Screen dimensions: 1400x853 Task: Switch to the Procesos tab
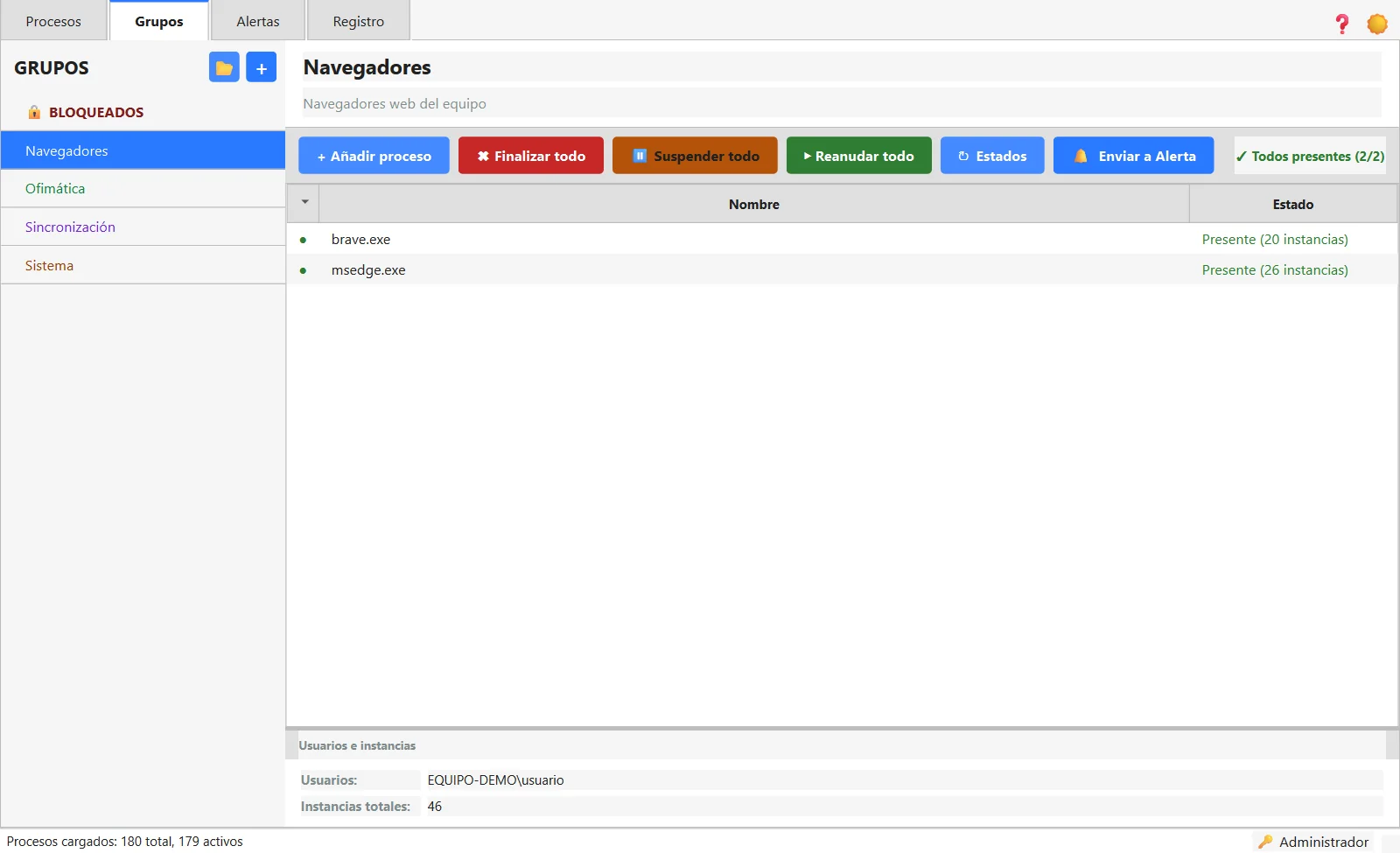pos(53,21)
